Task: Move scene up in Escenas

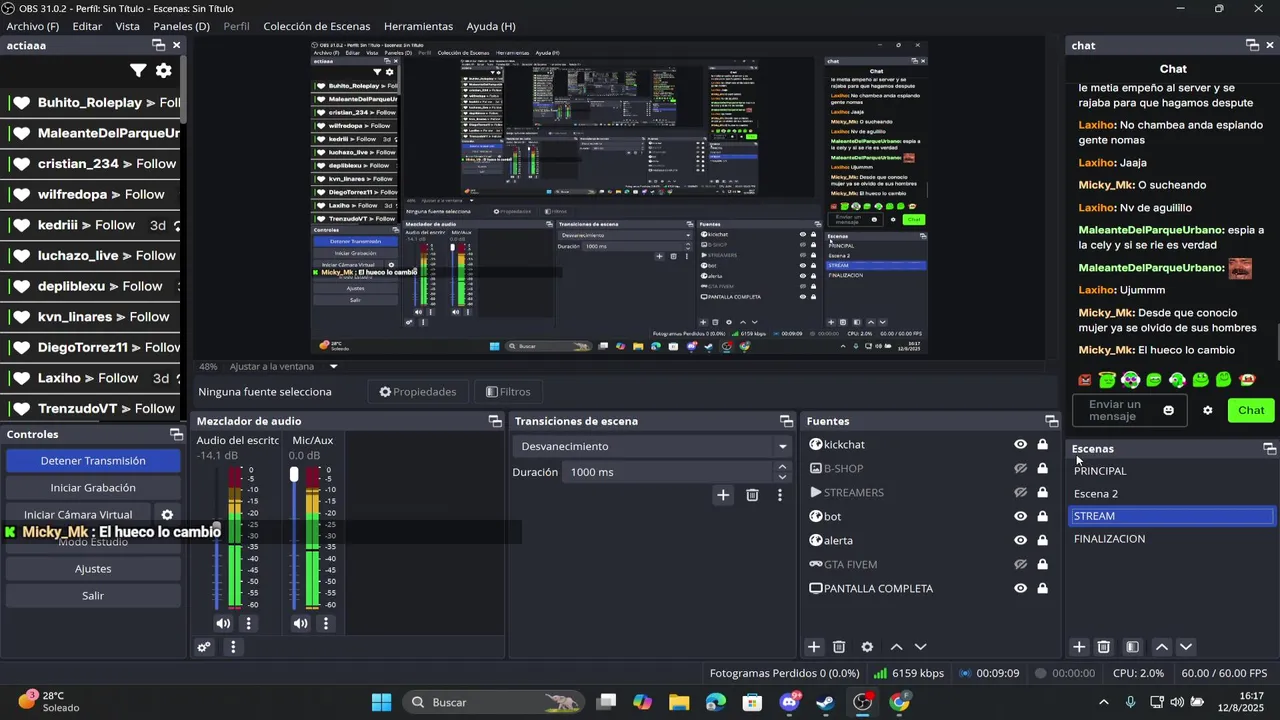Action: [1161, 647]
